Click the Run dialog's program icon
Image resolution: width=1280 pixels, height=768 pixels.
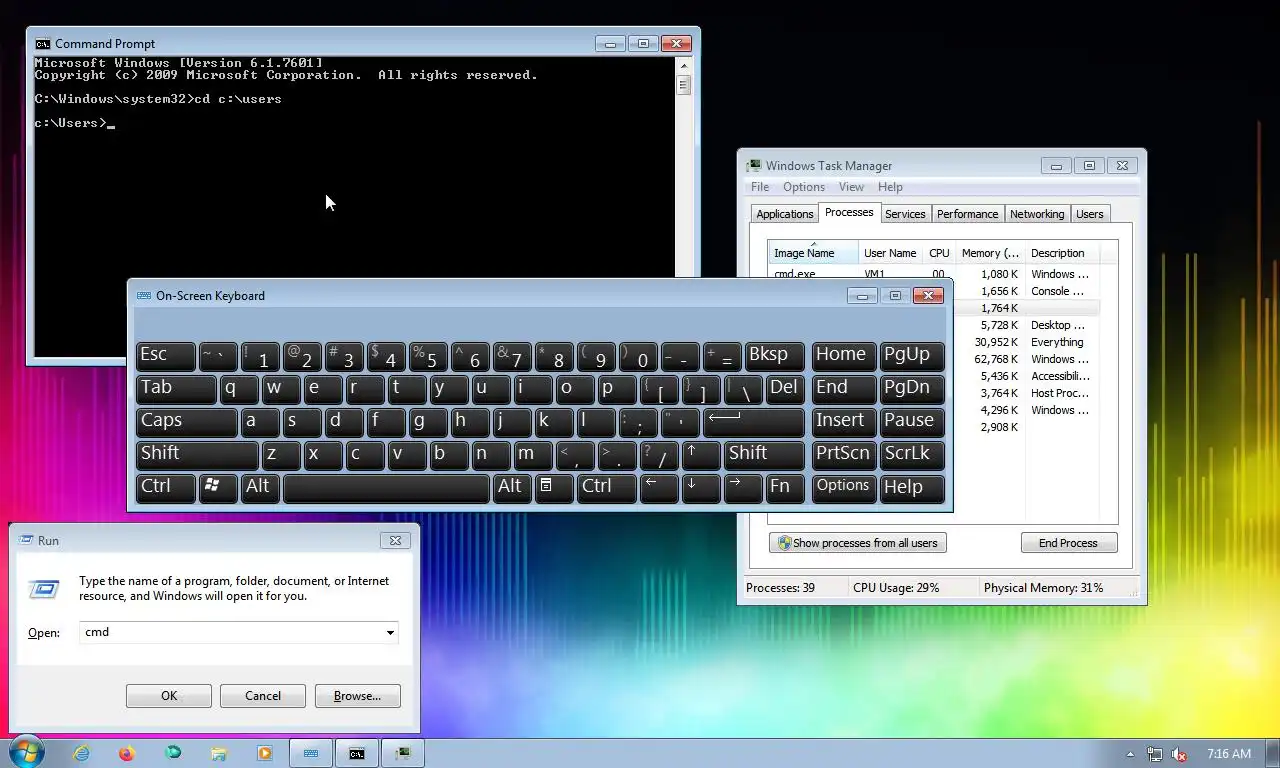(44, 589)
